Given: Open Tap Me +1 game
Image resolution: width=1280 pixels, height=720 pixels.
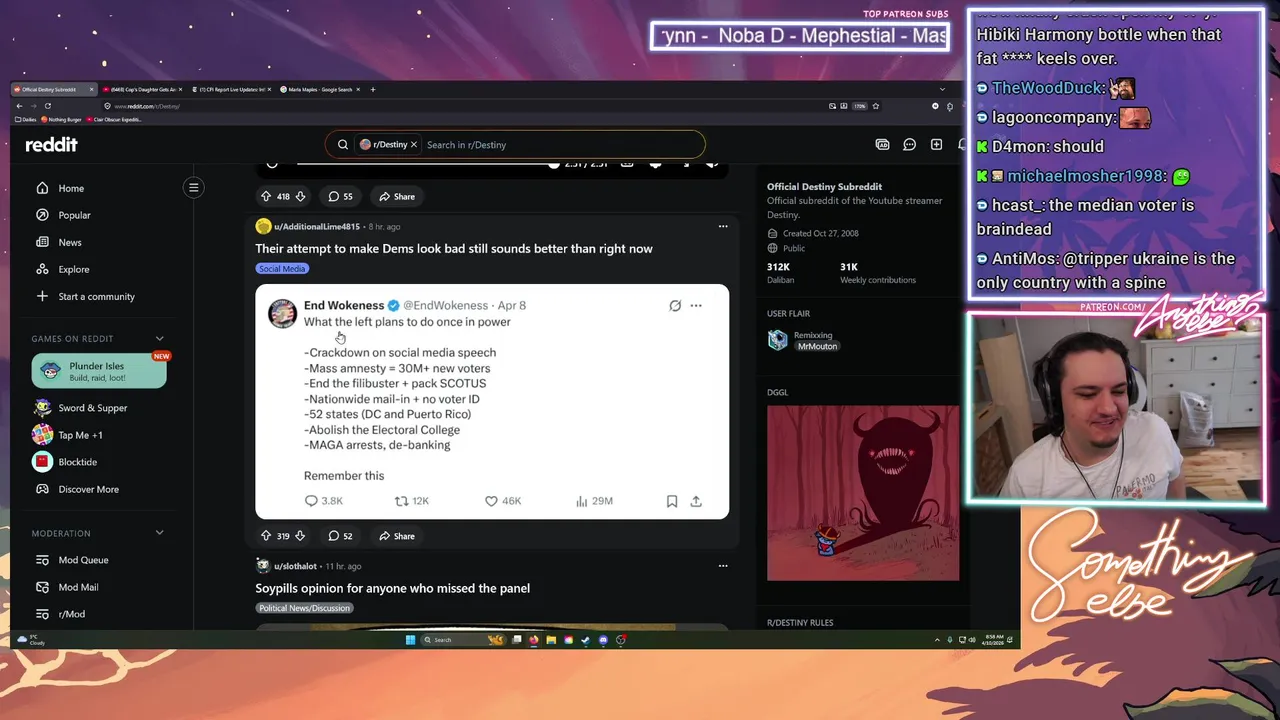Looking at the screenshot, I should click(80, 435).
